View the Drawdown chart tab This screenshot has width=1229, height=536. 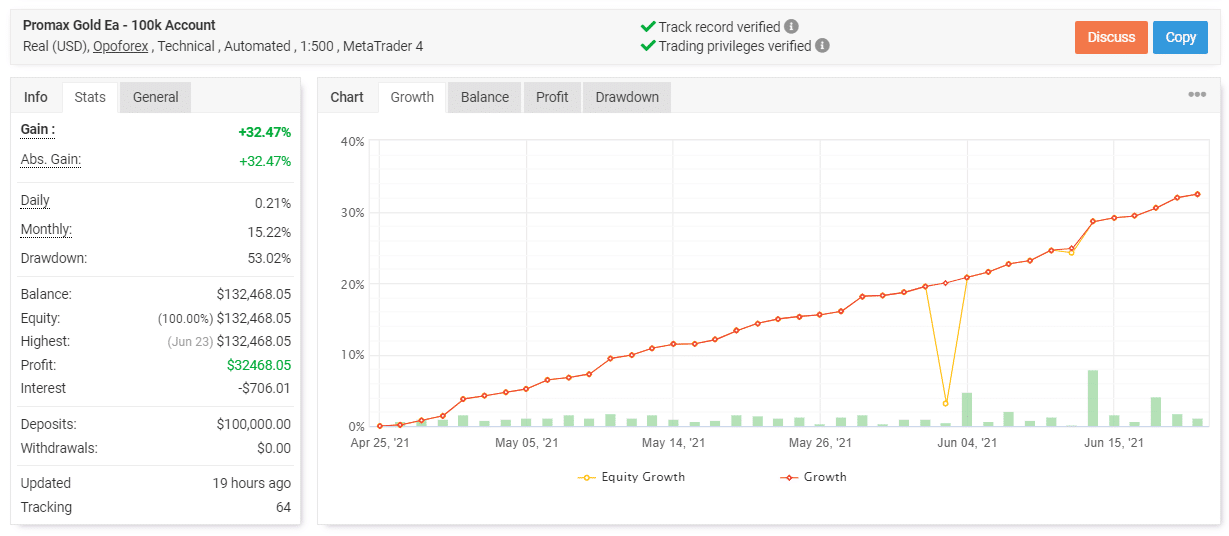pos(627,97)
